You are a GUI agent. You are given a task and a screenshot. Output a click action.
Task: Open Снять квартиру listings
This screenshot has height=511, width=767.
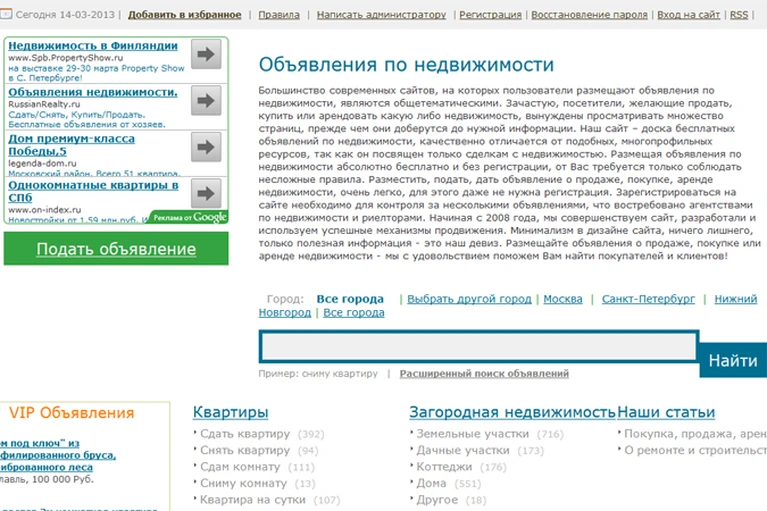(x=245, y=450)
